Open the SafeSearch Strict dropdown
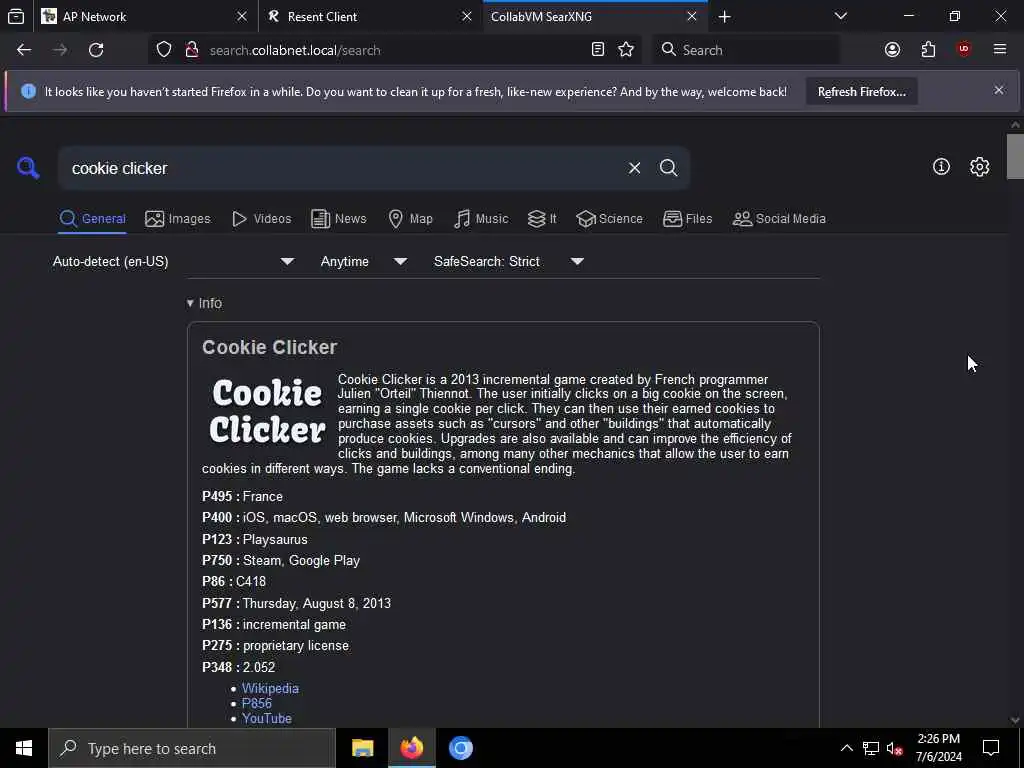Image resolution: width=1024 pixels, height=768 pixels. click(509, 261)
